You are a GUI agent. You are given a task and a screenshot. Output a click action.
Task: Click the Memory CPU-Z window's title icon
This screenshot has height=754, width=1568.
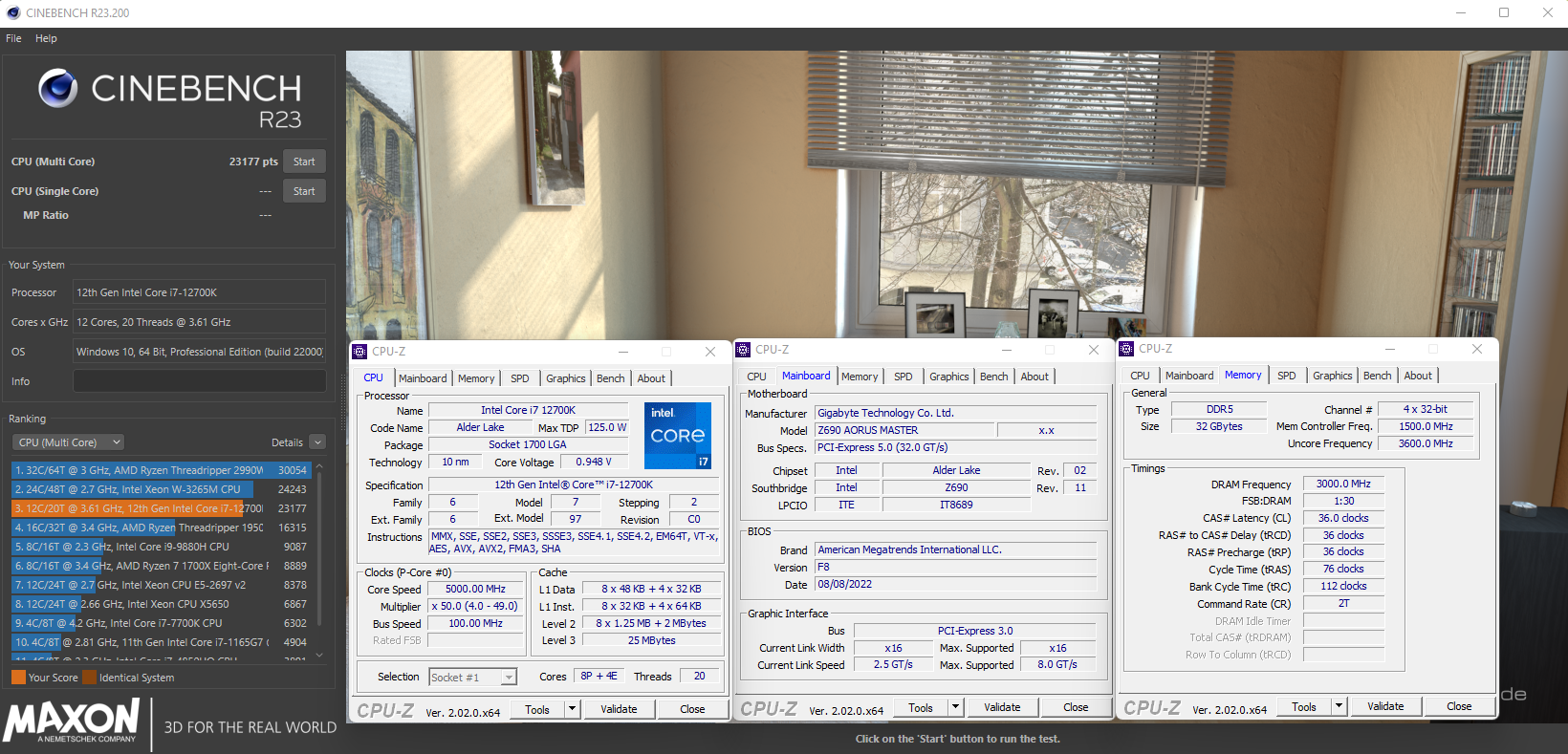(x=1126, y=349)
